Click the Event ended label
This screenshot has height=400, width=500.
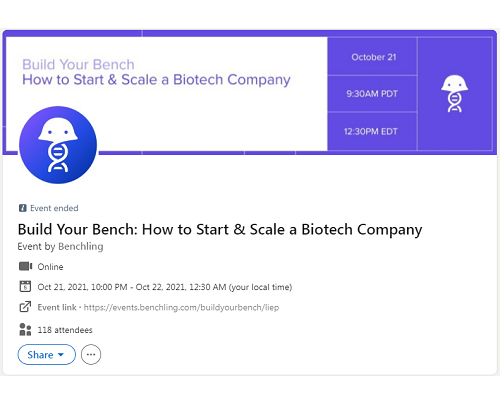coord(54,208)
